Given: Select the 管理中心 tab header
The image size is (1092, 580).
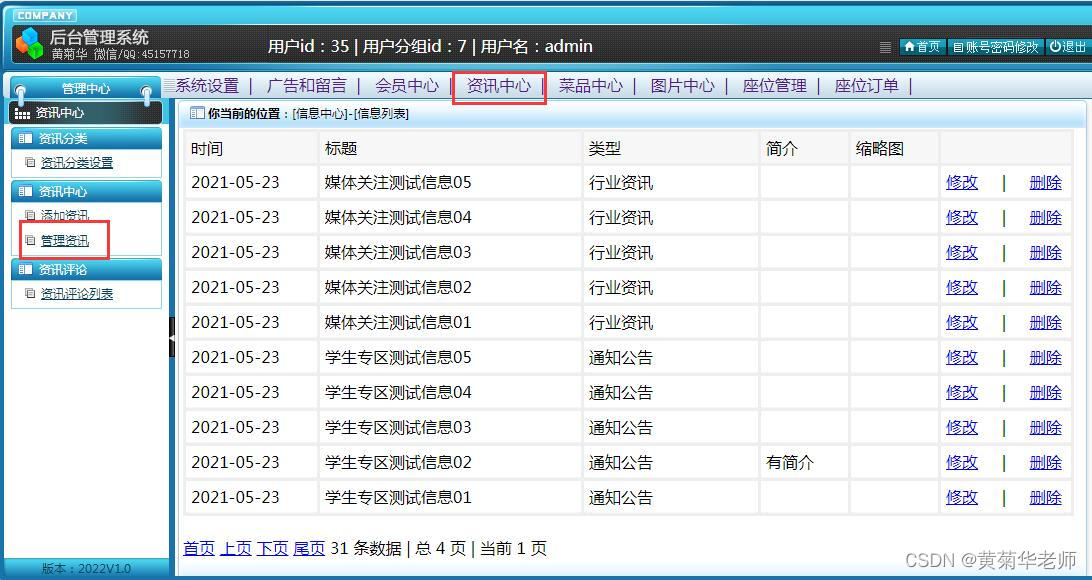Looking at the screenshot, I should tap(86, 88).
